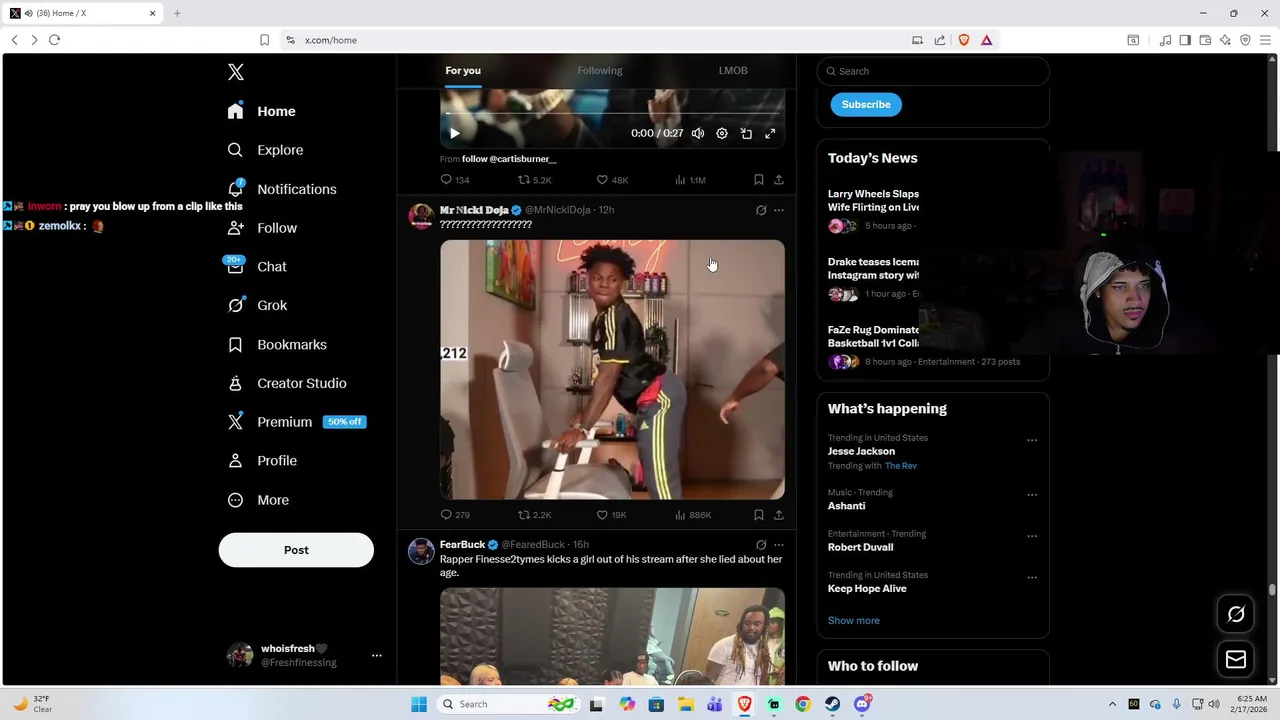Open Bookmarks in the sidebar
This screenshot has width=1280, height=720.
[277, 344]
